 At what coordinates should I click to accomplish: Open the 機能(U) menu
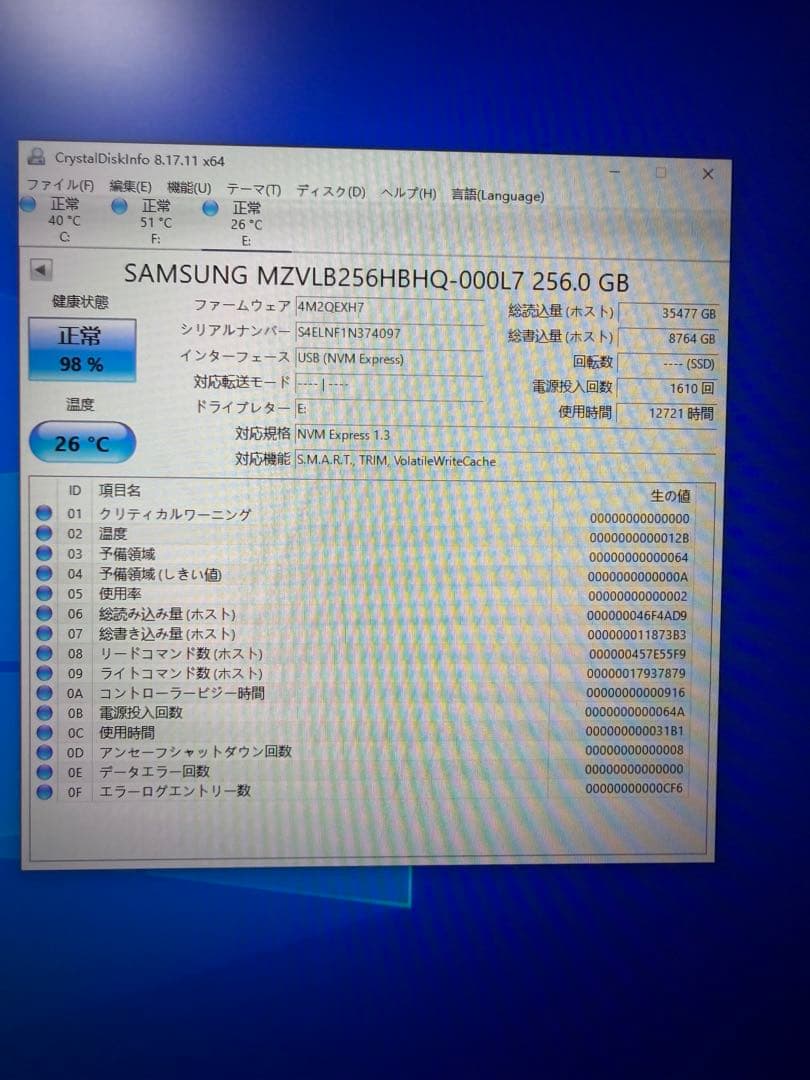pyautogui.click(x=189, y=187)
